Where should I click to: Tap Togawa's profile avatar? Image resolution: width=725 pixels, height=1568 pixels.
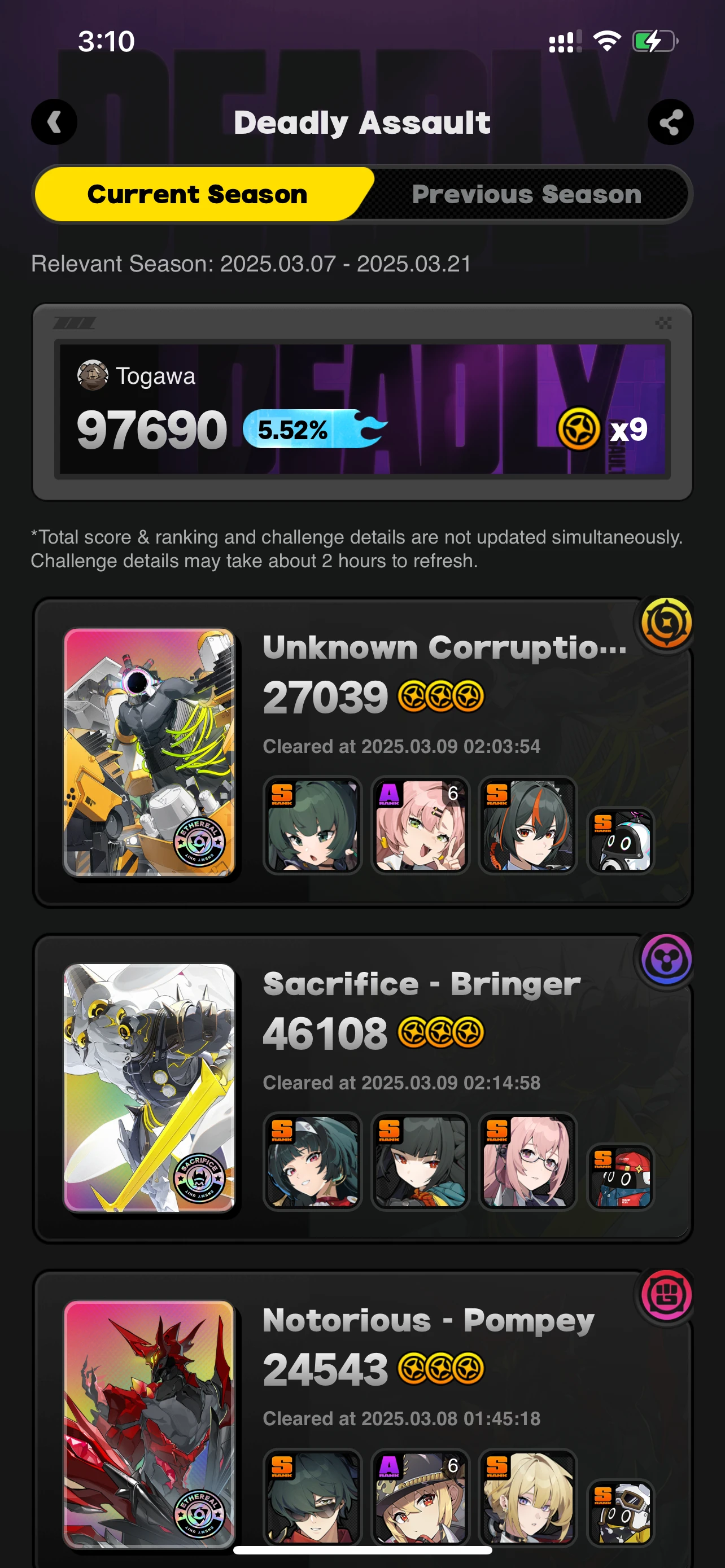93,375
